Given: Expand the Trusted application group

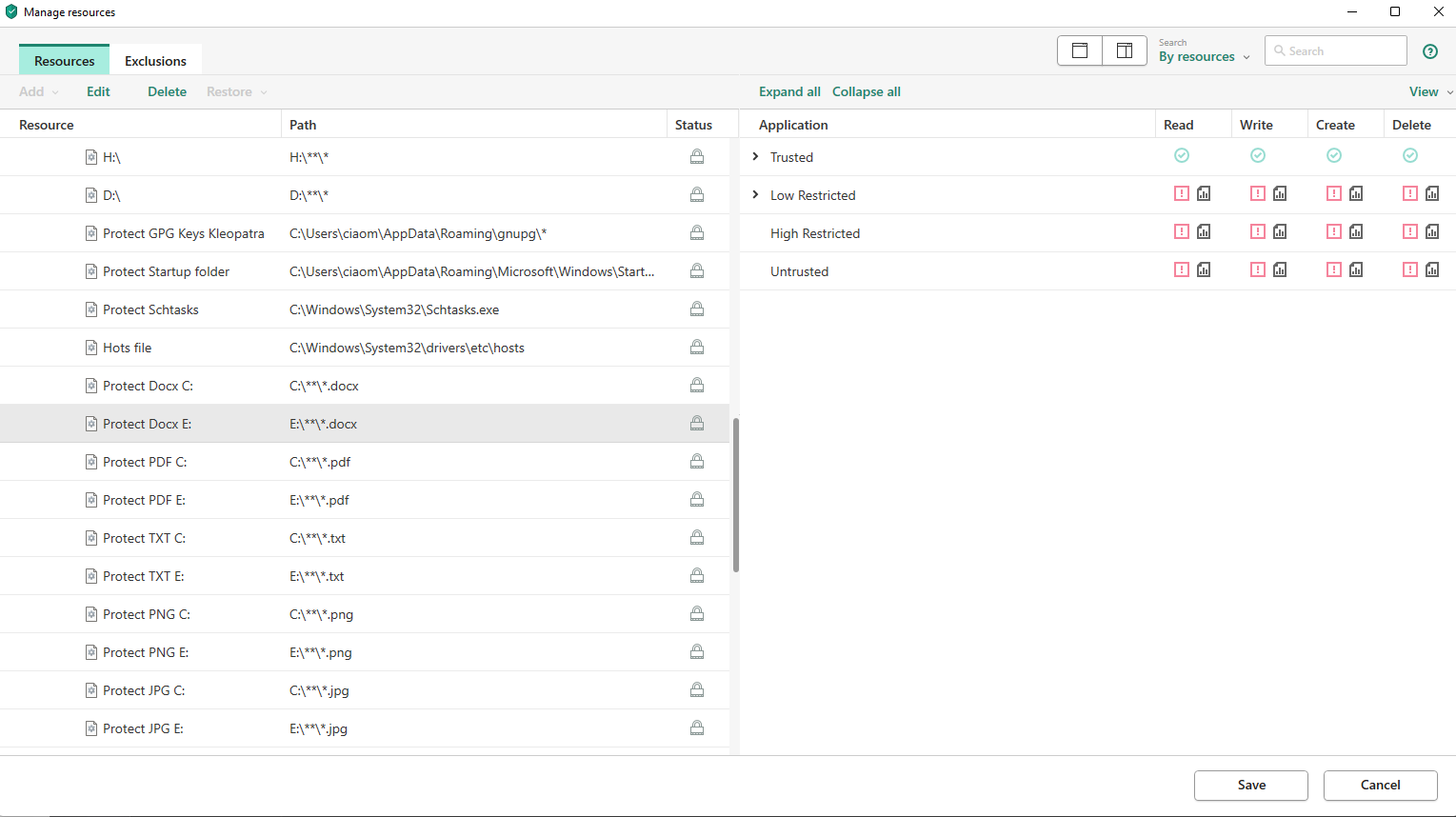Looking at the screenshot, I should [755, 157].
